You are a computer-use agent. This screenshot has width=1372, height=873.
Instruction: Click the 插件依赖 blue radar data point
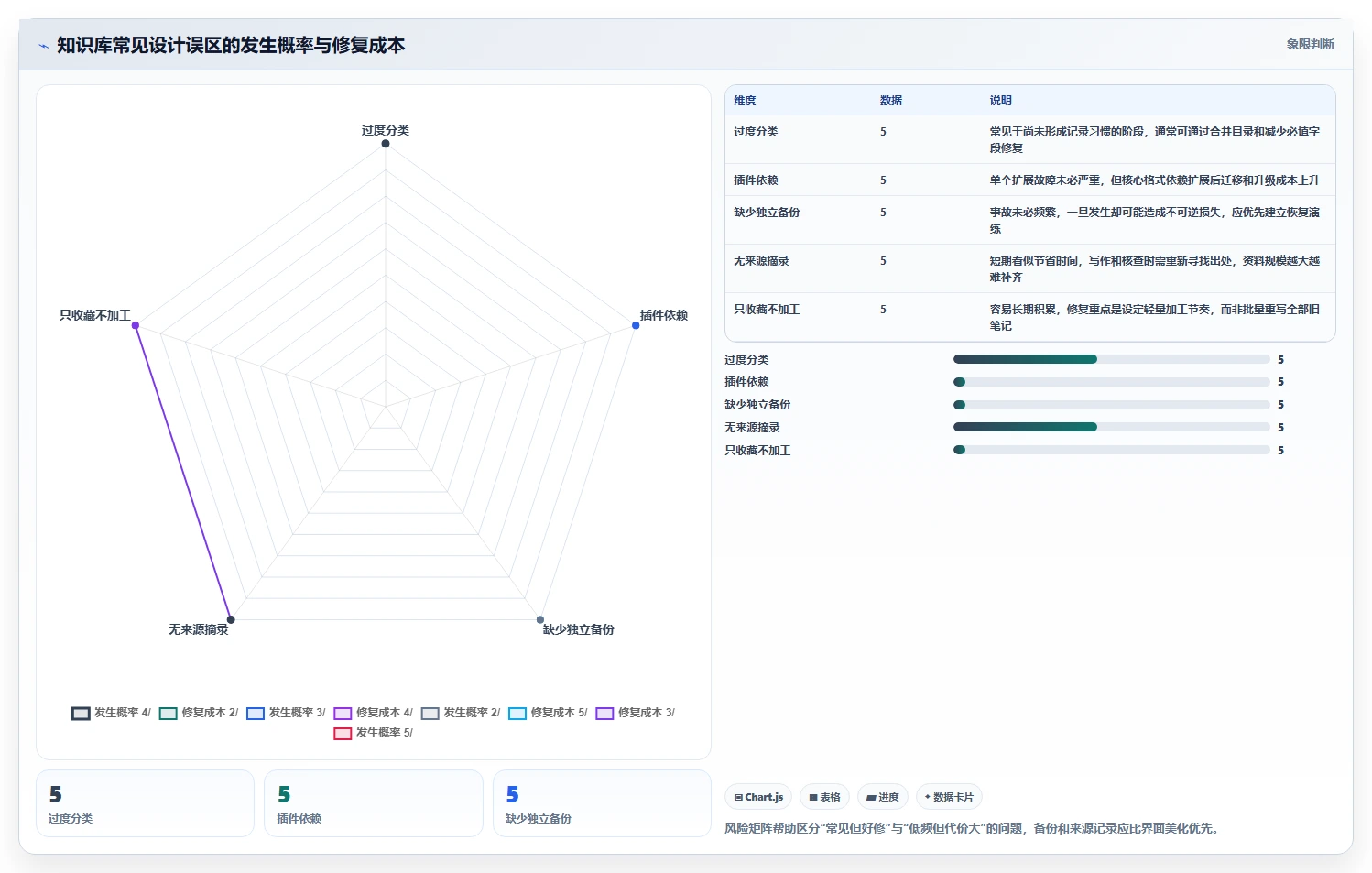coord(636,325)
